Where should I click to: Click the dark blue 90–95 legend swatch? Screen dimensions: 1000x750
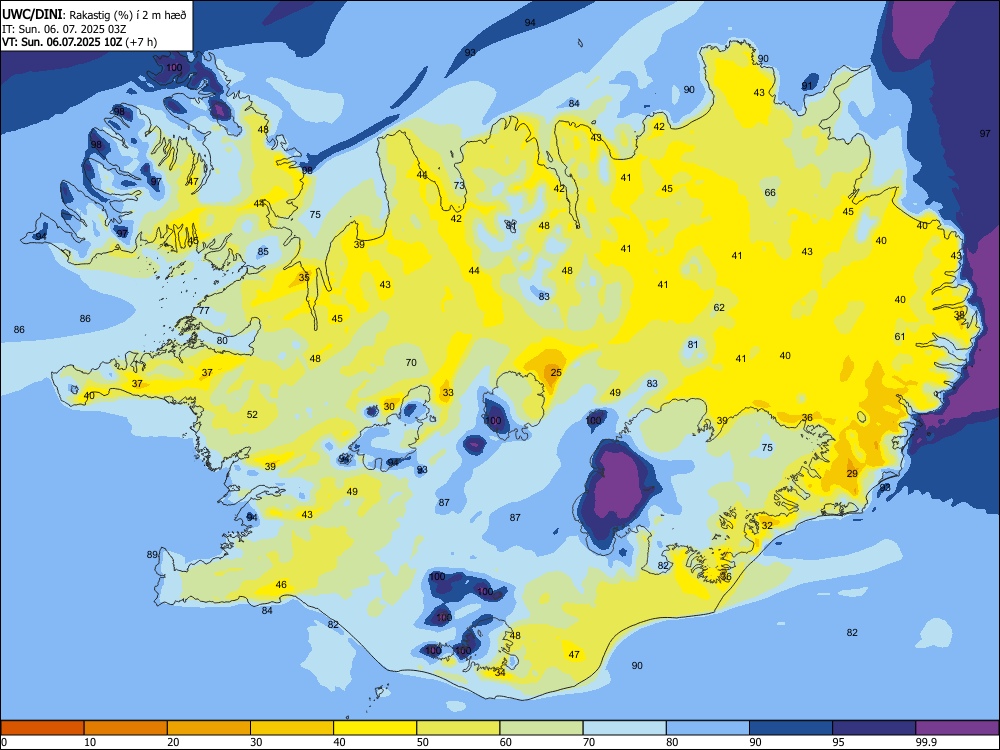click(791, 728)
